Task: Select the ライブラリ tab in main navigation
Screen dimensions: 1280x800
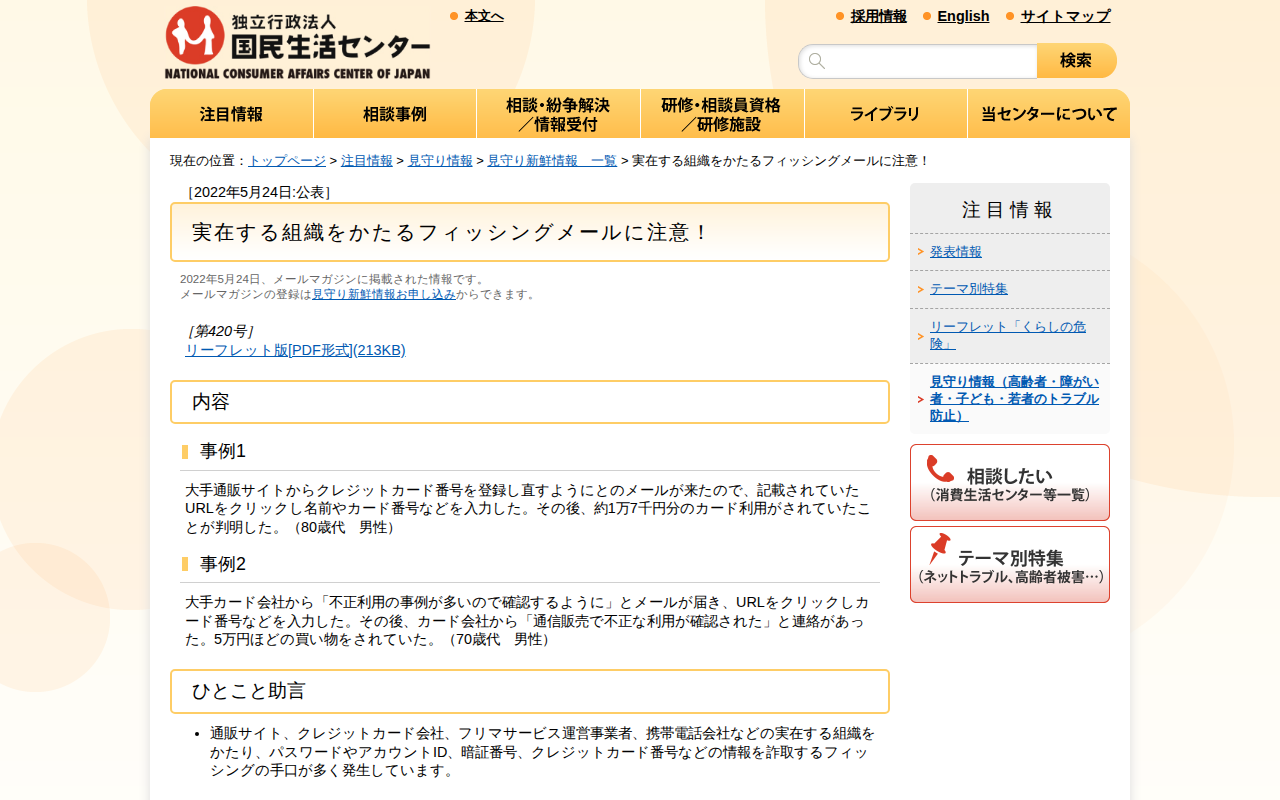Action: coord(885,113)
